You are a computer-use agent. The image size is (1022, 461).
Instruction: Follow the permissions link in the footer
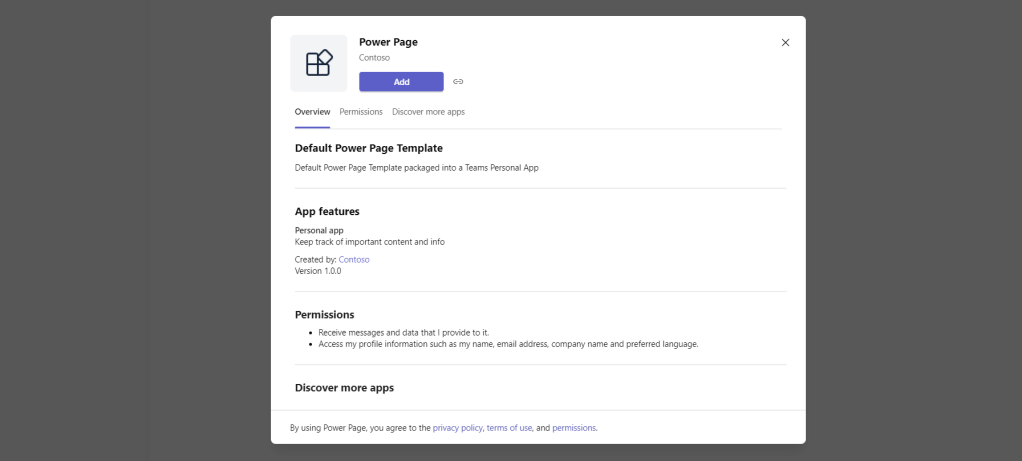click(x=574, y=428)
